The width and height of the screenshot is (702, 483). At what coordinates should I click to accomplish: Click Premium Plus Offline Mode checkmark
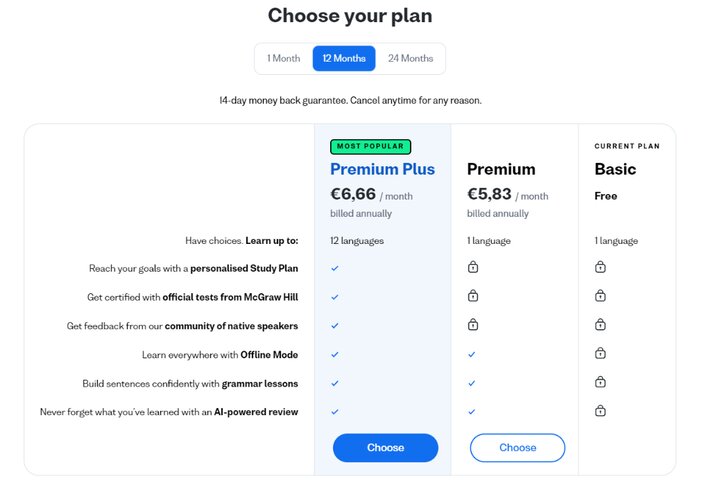[335, 355]
